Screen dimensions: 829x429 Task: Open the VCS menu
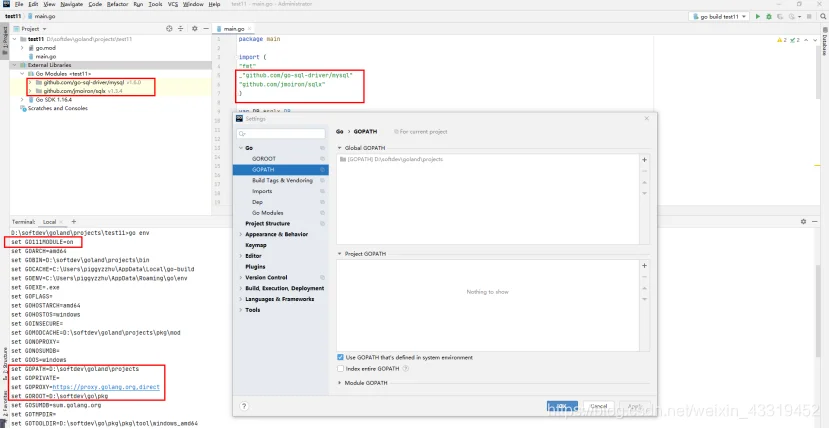[173, 4]
